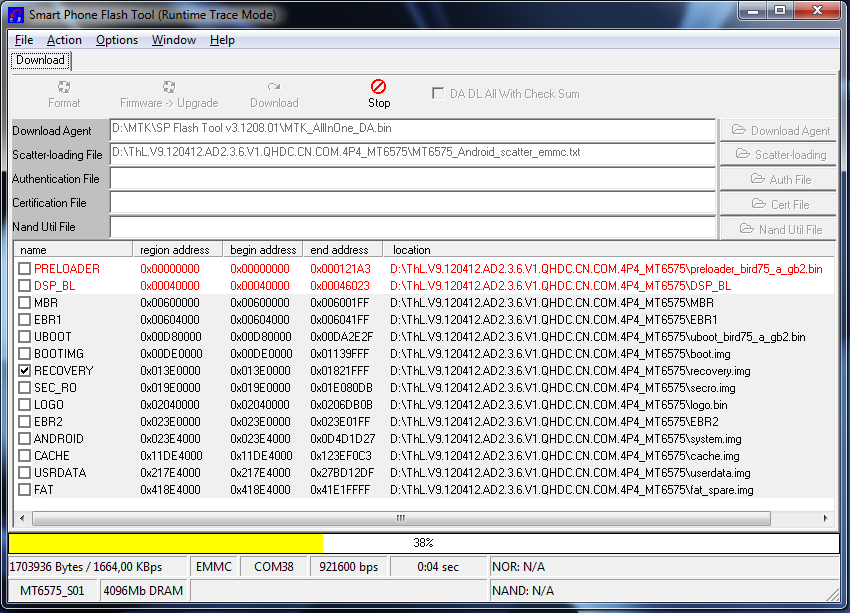Check the UBOOT partition checkbox
Viewport: 850px width, 613px height.
pos(24,337)
